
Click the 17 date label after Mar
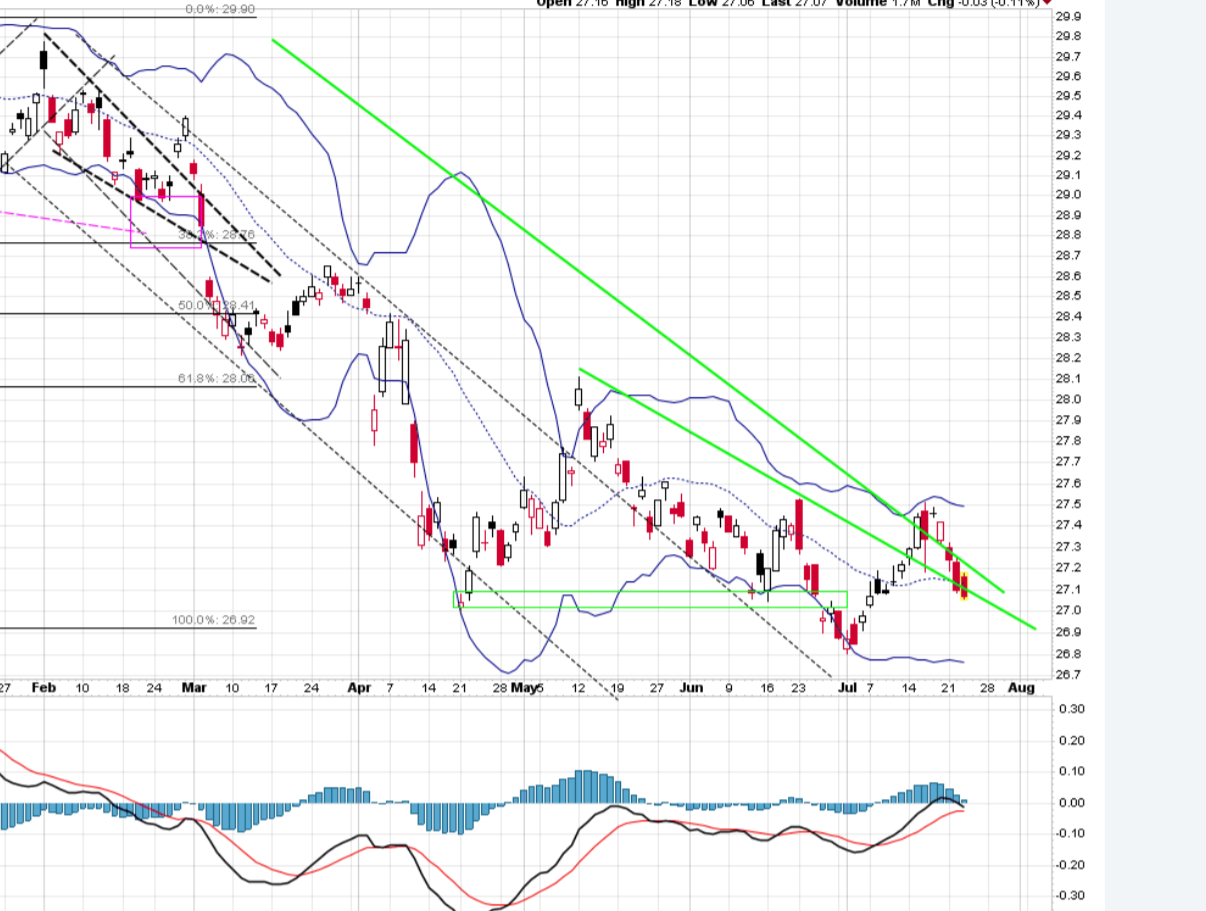272,688
